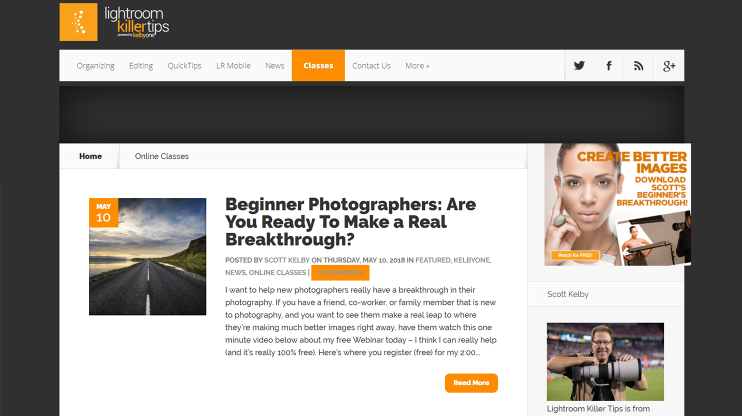742x416 pixels.
Task: Open the Facebook social icon
Action: 609,66
